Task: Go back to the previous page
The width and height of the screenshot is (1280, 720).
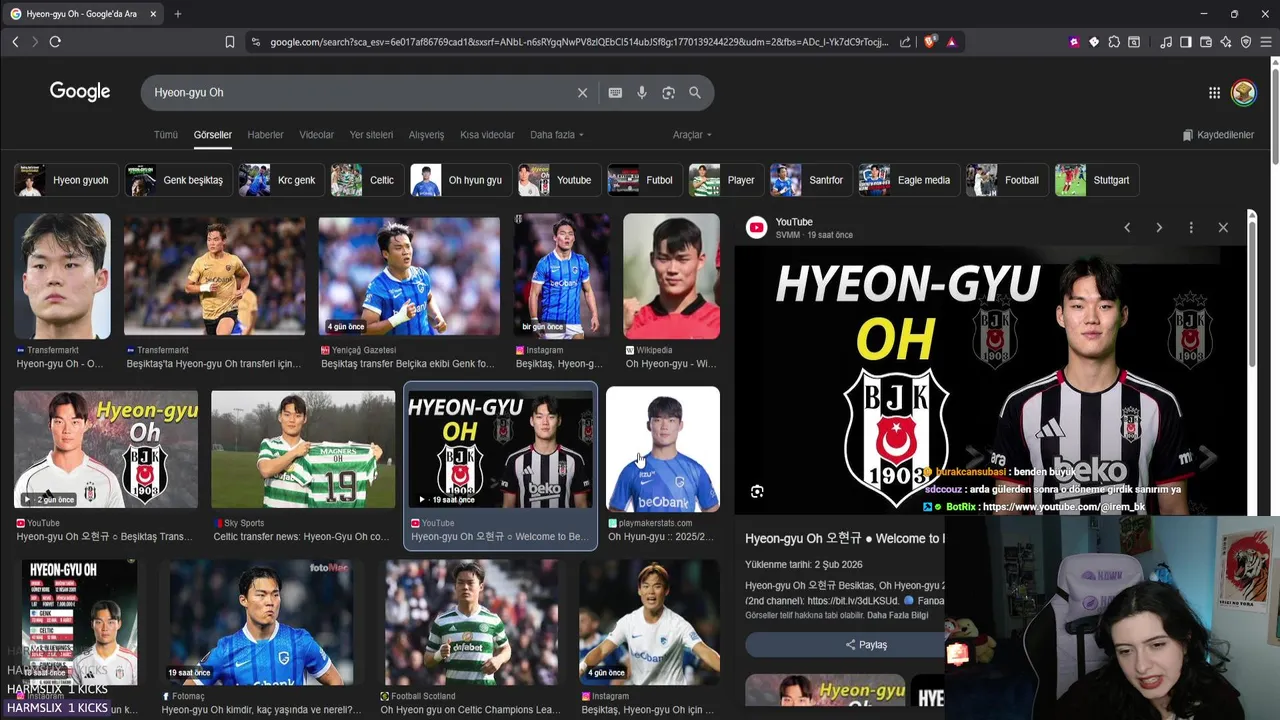Action: (15, 42)
